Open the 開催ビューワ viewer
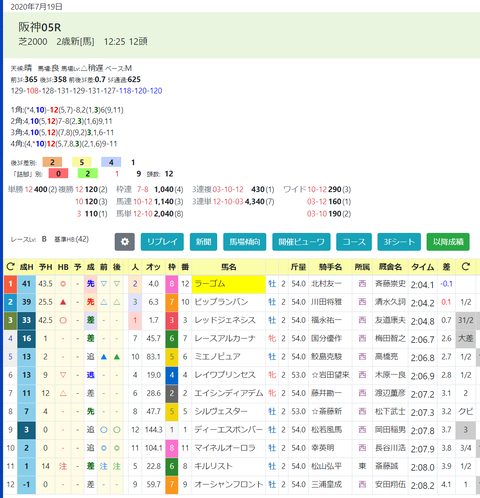 (x=301, y=242)
